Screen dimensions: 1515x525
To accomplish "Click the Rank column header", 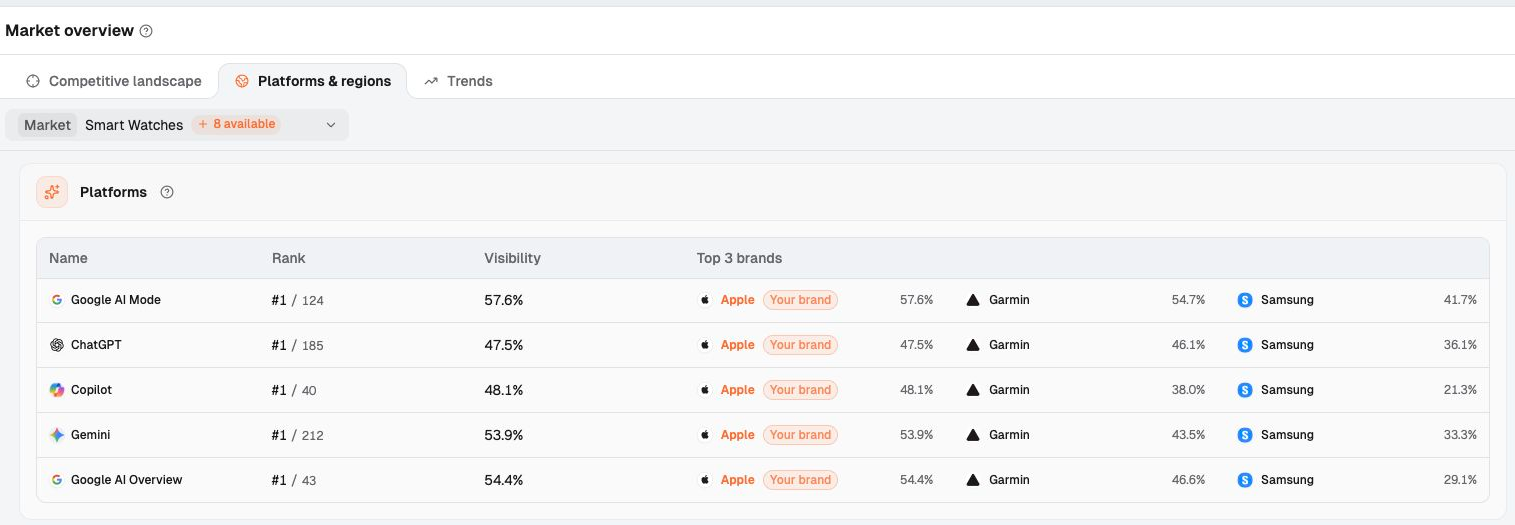I will pos(289,258).
